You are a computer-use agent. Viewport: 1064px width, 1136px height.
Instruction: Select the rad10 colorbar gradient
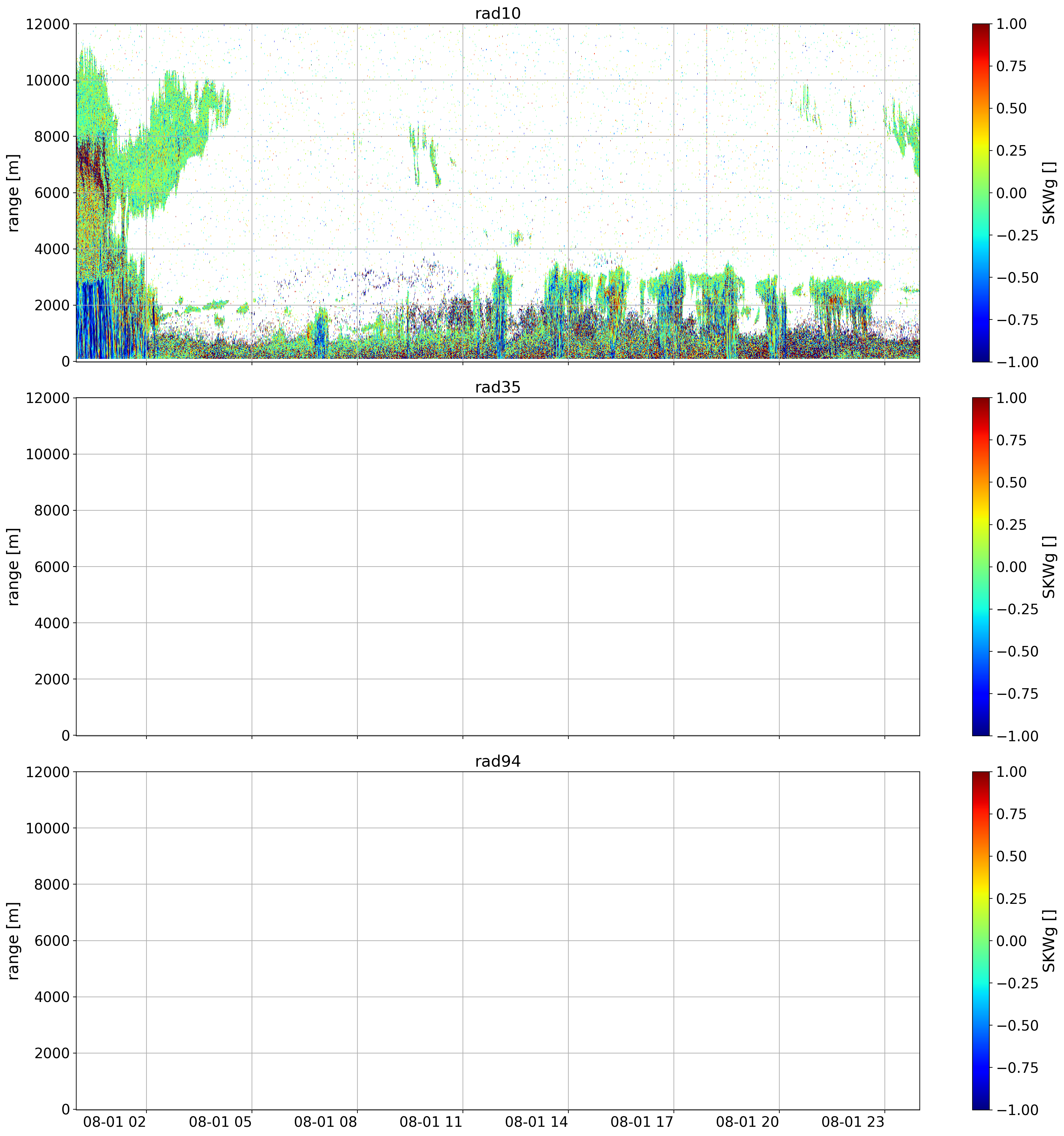pyautogui.click(x=980, y=192)
